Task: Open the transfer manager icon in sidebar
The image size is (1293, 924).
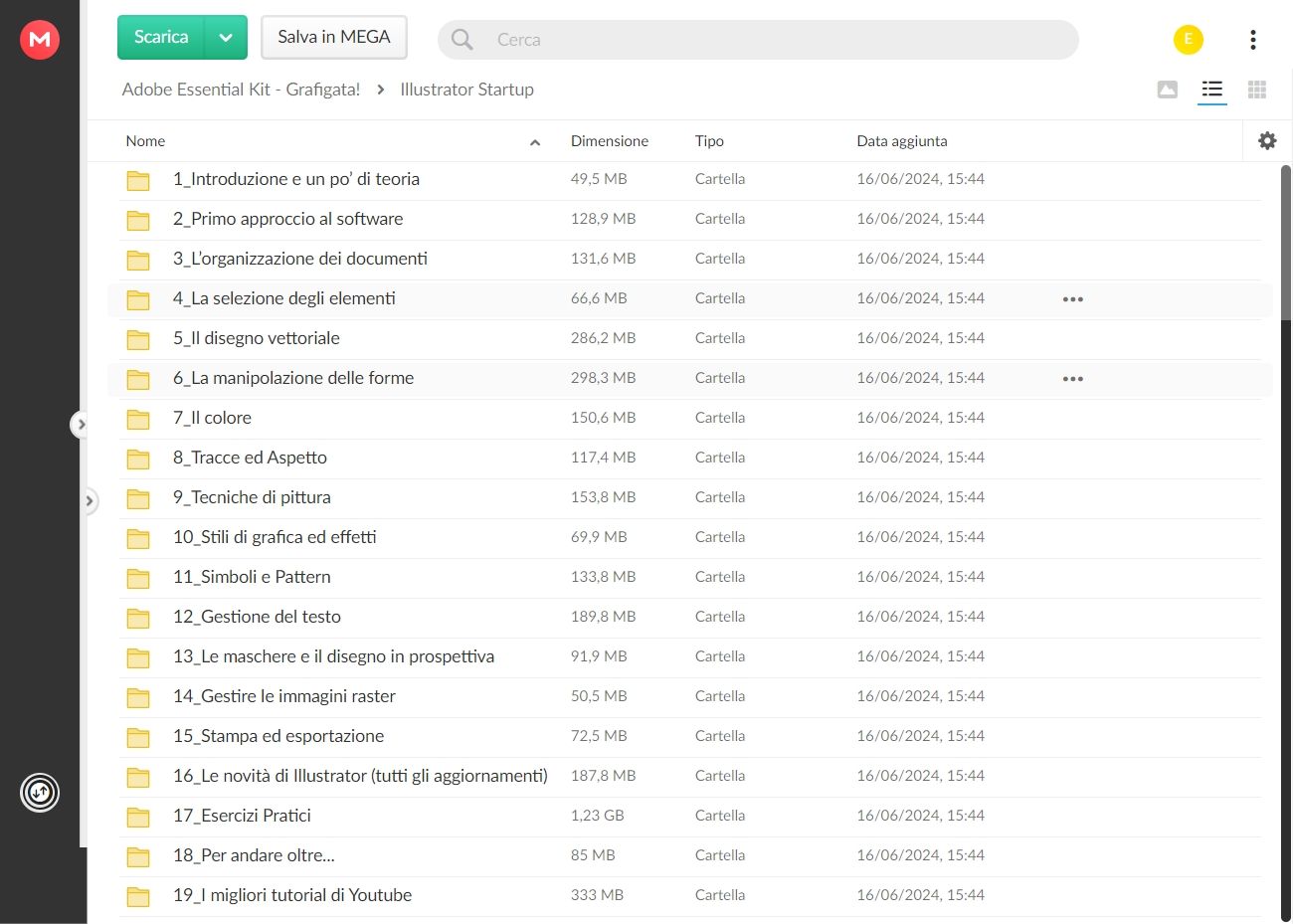Action: [x=40, y=793]
